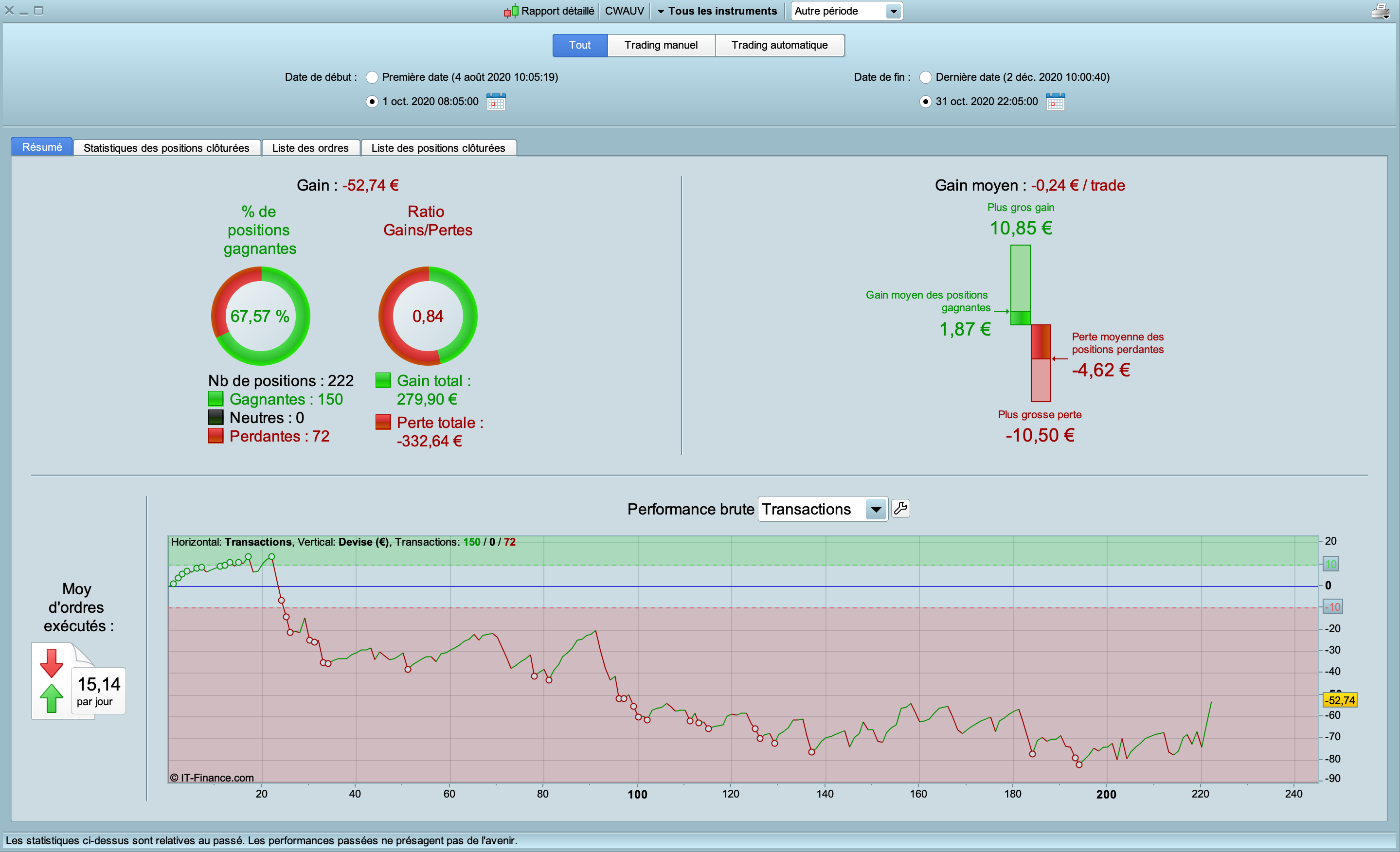Screen dimensions: 1400x852
Task: Select the Première date radio button
Action: tap(372, 77)
